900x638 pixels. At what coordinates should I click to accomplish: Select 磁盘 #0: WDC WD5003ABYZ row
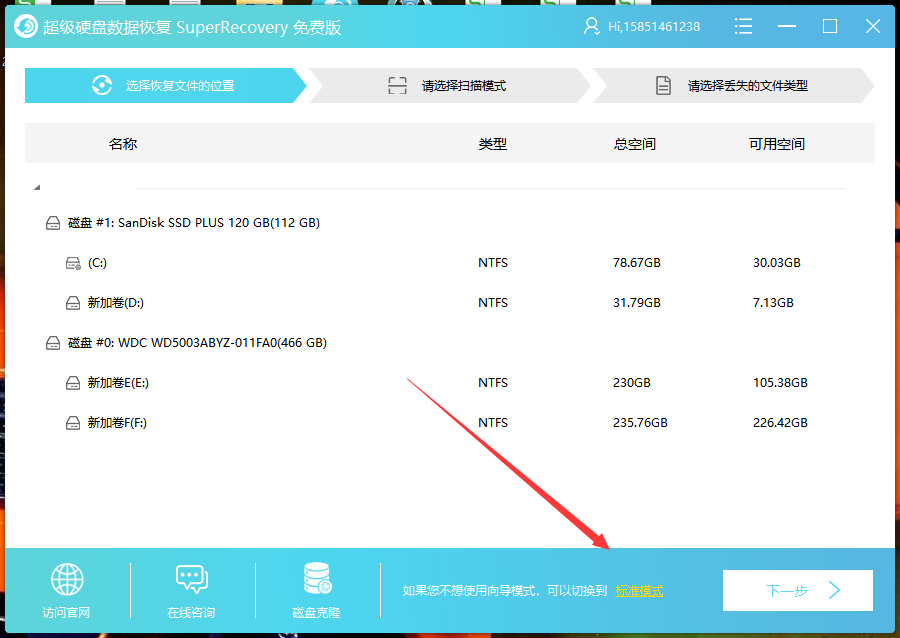point(450,343)
